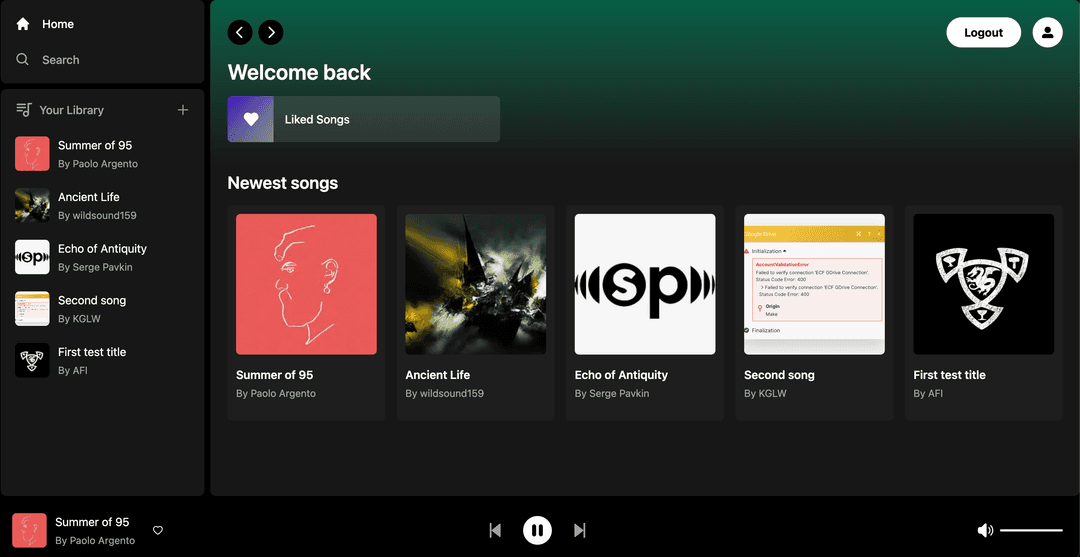The width and height of the screenshot is (1080, 557).
Task: Click the Your Library playlist icon
Action: (24, 109)
